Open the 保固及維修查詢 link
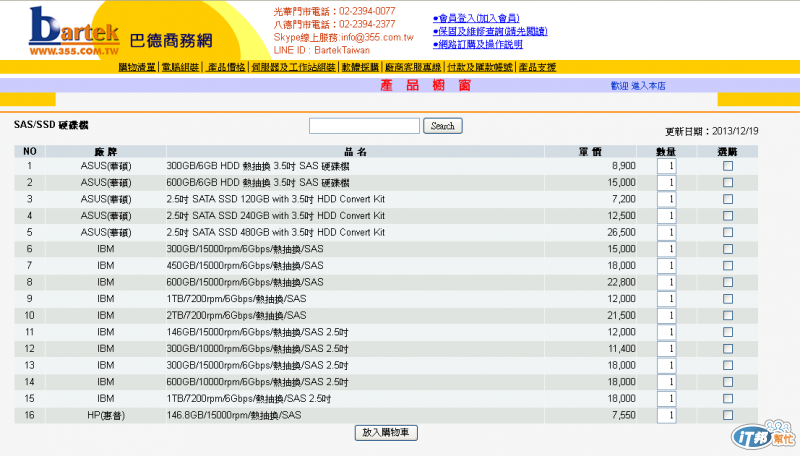 point(490,32)
